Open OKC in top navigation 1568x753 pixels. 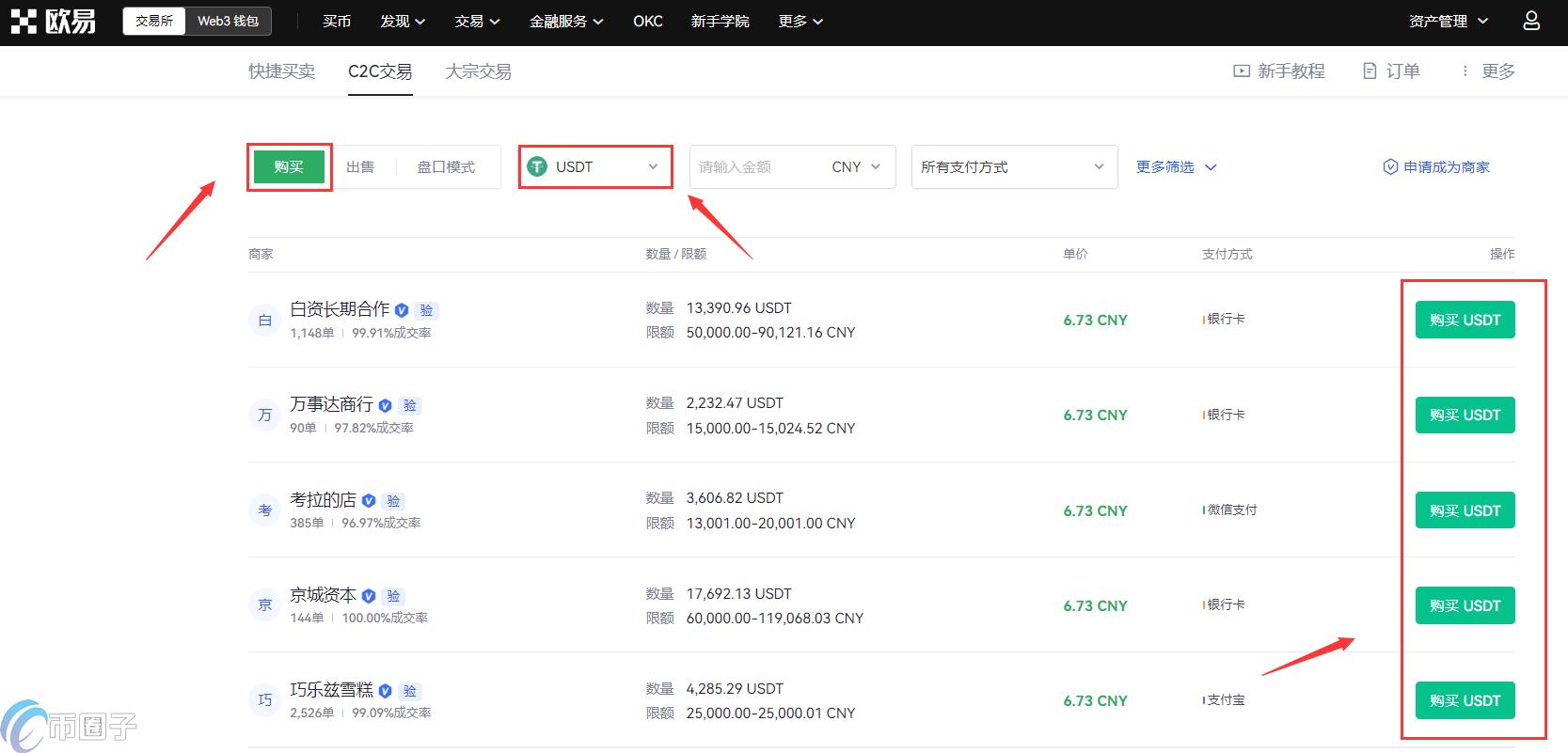pyautogui.click(x=648, y=21)
